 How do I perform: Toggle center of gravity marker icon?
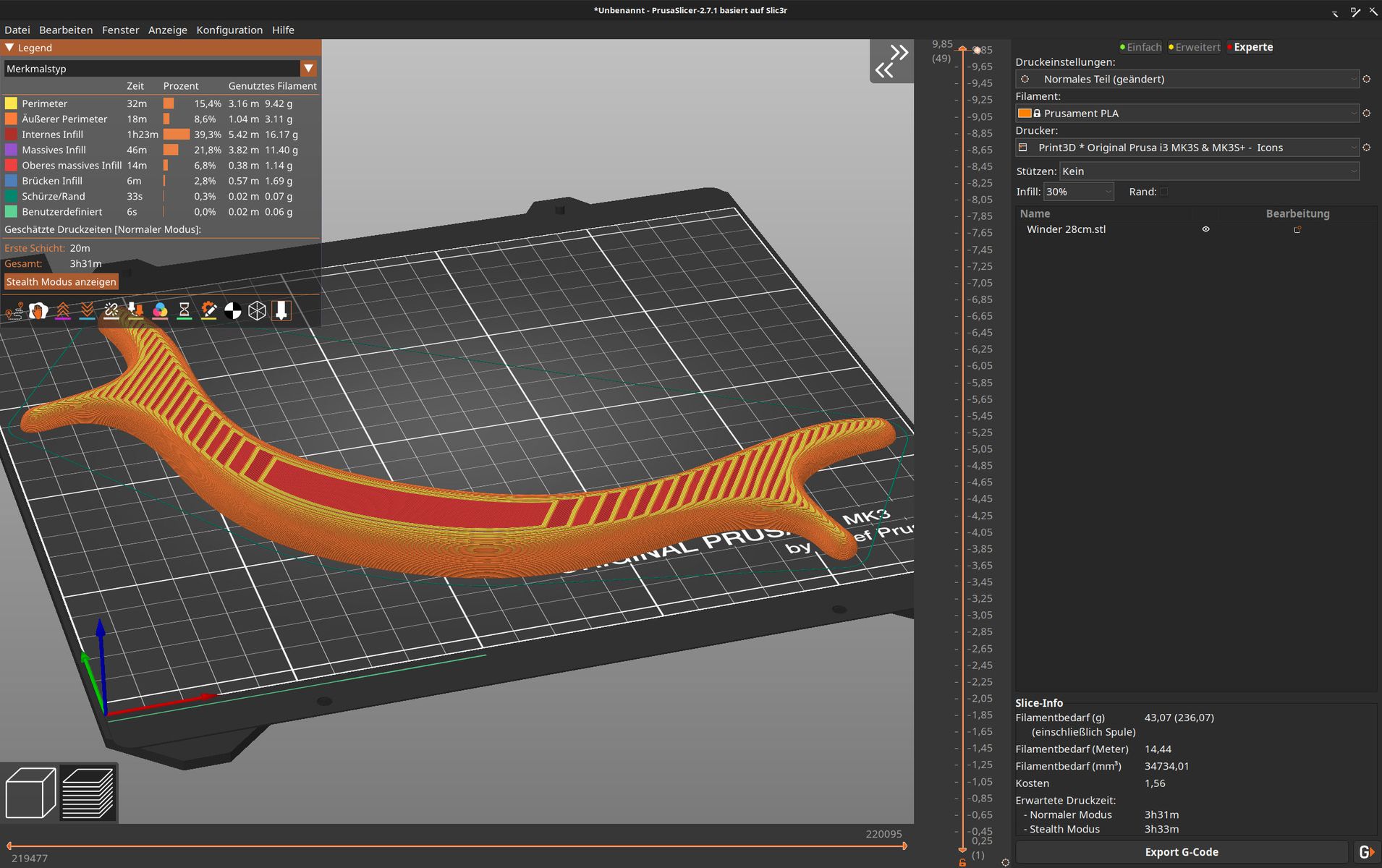pos(233,311)
